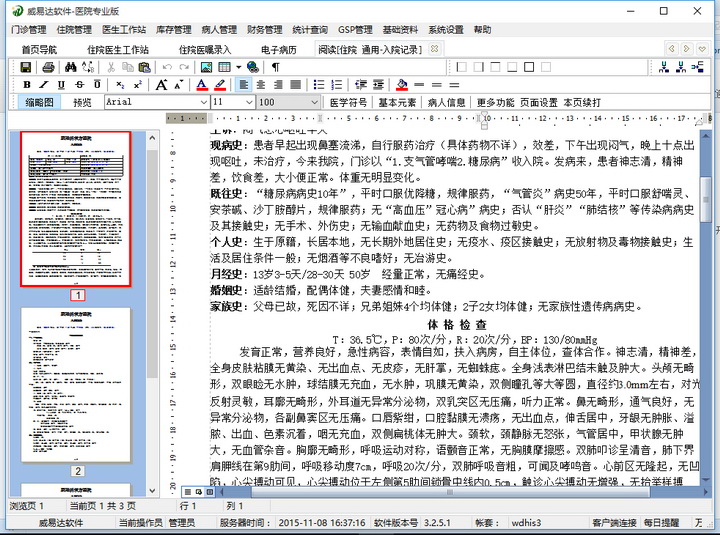Click the paint bucket fill color swatch
Viewport: 720px width, 535px height.
click(402, 85)
